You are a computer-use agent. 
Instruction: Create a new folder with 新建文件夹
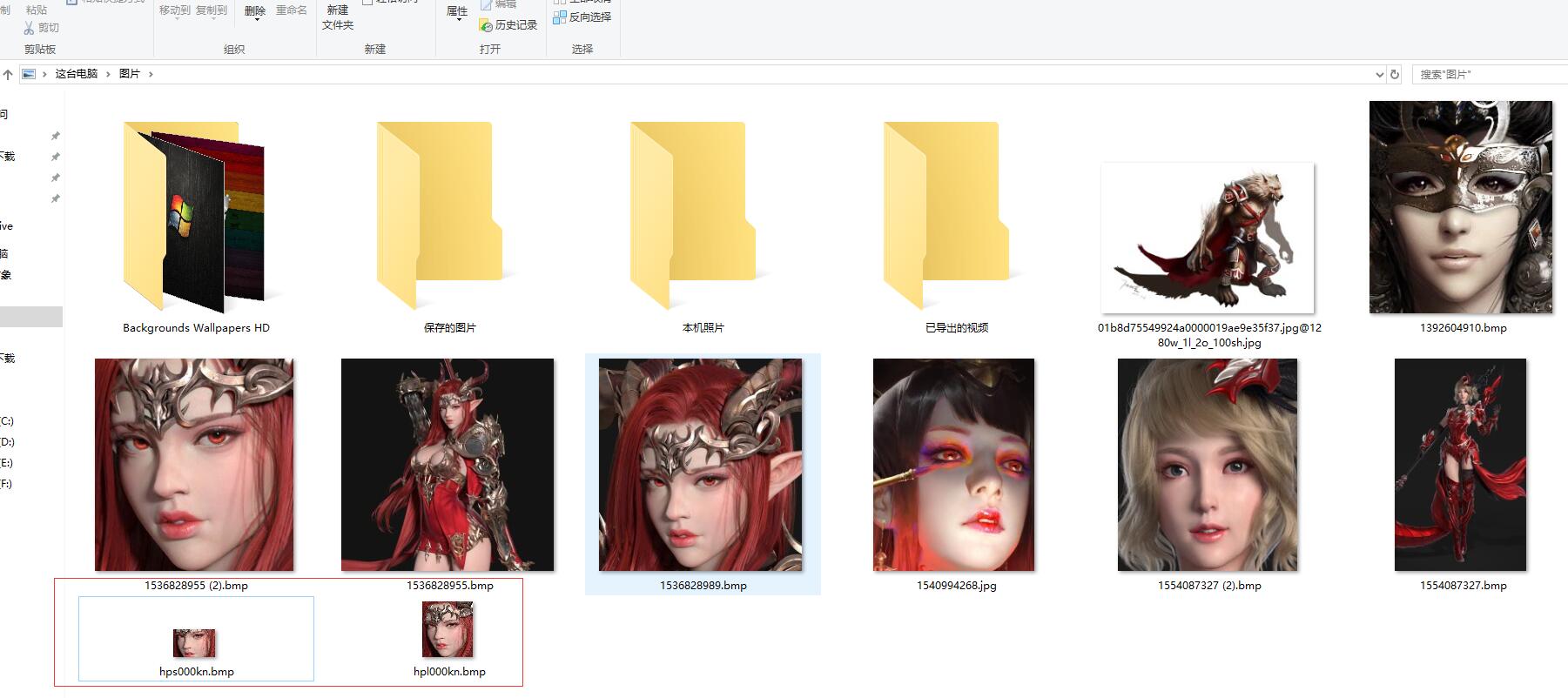click(338, 17)
